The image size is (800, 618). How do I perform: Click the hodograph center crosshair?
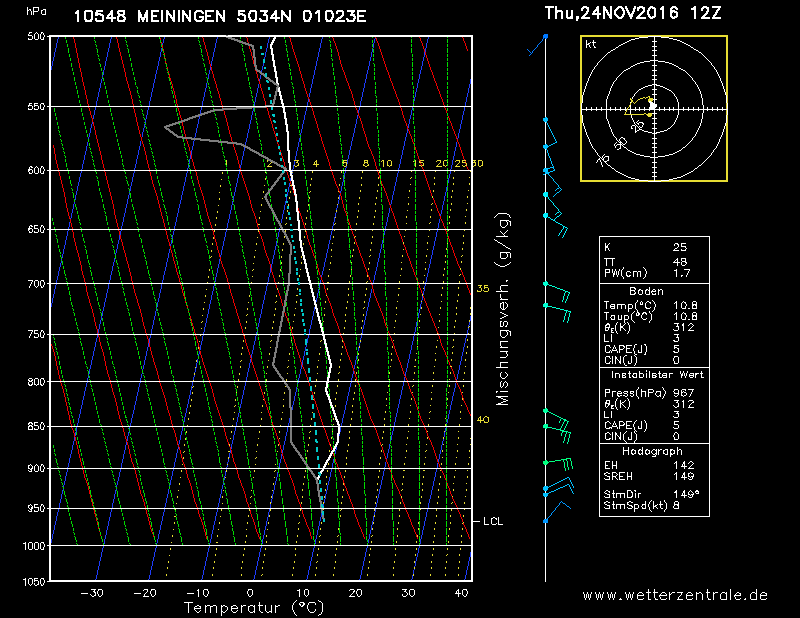652,105
